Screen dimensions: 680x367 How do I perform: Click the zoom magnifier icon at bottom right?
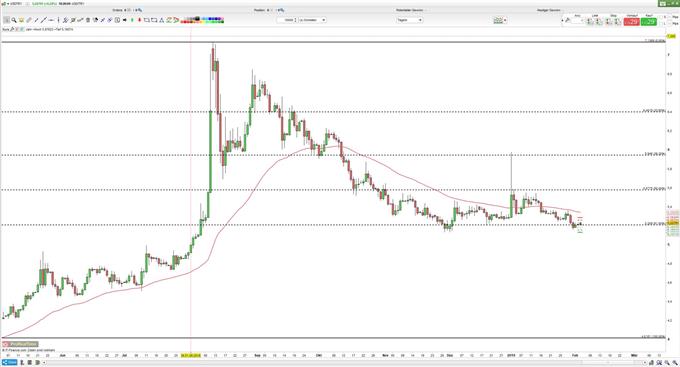click(675, 362)
